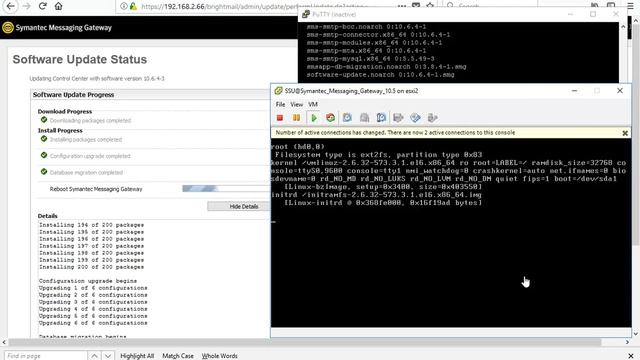Image resolution: width=640 pixels, height=360 pixels.
Task: Click the Download Progress completed check icon
Action: click(44, 120)
